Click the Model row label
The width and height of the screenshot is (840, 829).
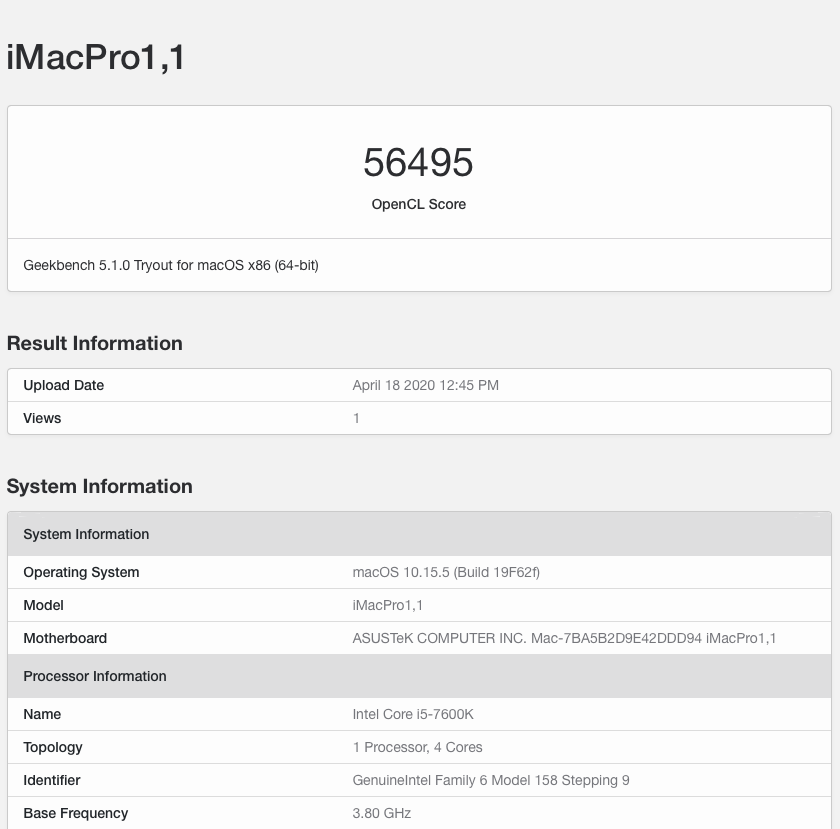coord(43,605)
